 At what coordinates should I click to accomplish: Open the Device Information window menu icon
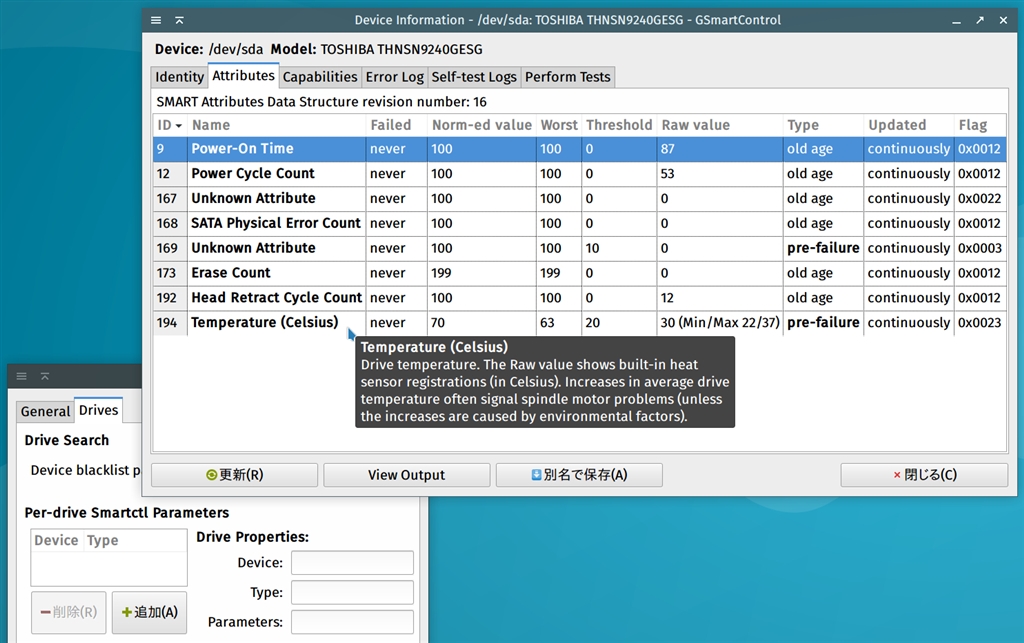(155, 20)
